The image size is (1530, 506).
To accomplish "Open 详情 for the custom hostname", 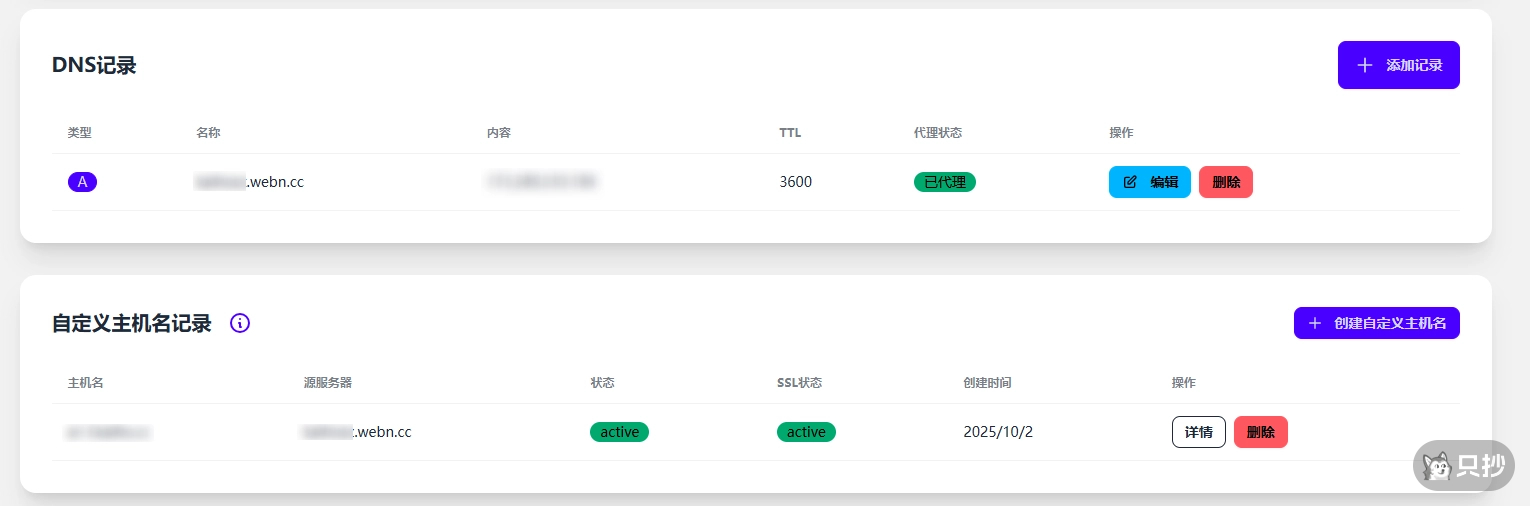I will click(x=1198, y=432).
